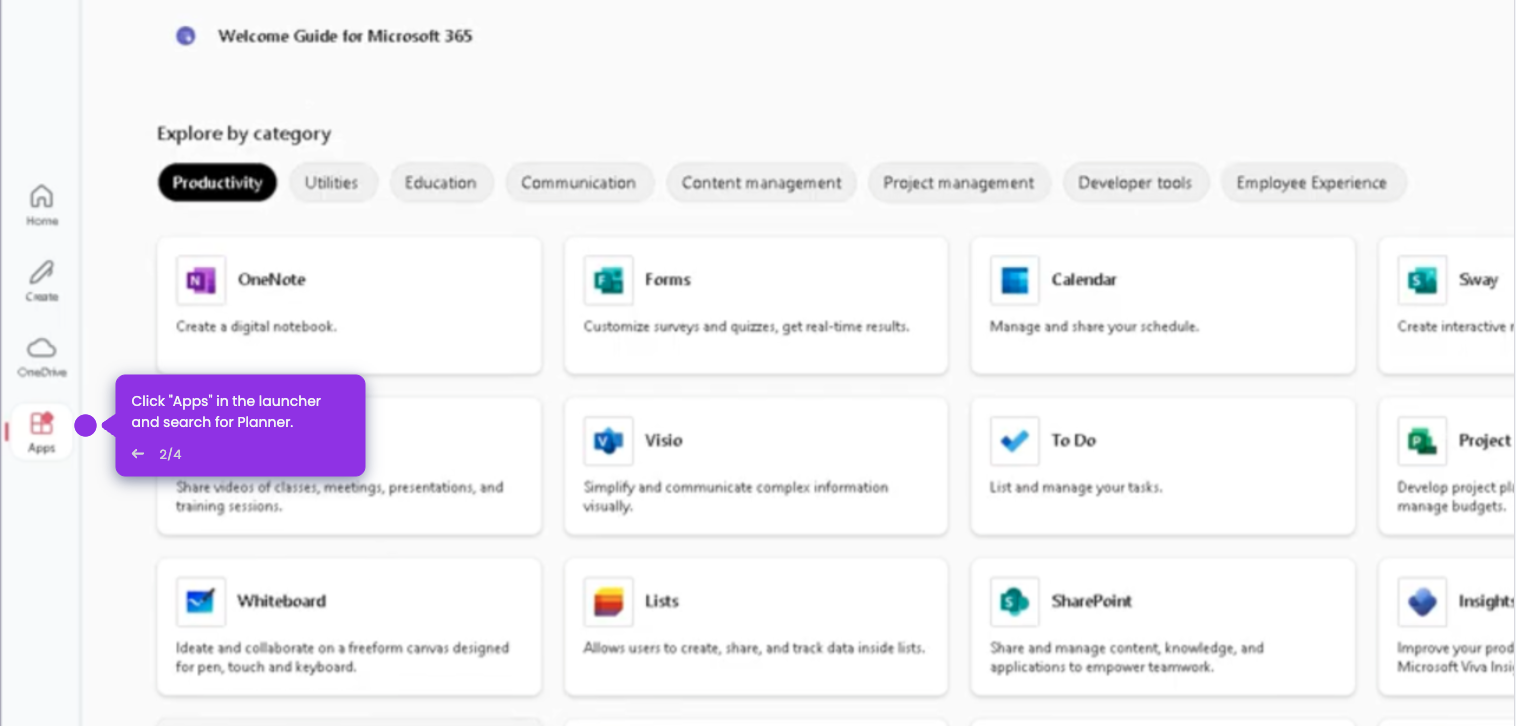Select the Project management category tab

(959, 183)
